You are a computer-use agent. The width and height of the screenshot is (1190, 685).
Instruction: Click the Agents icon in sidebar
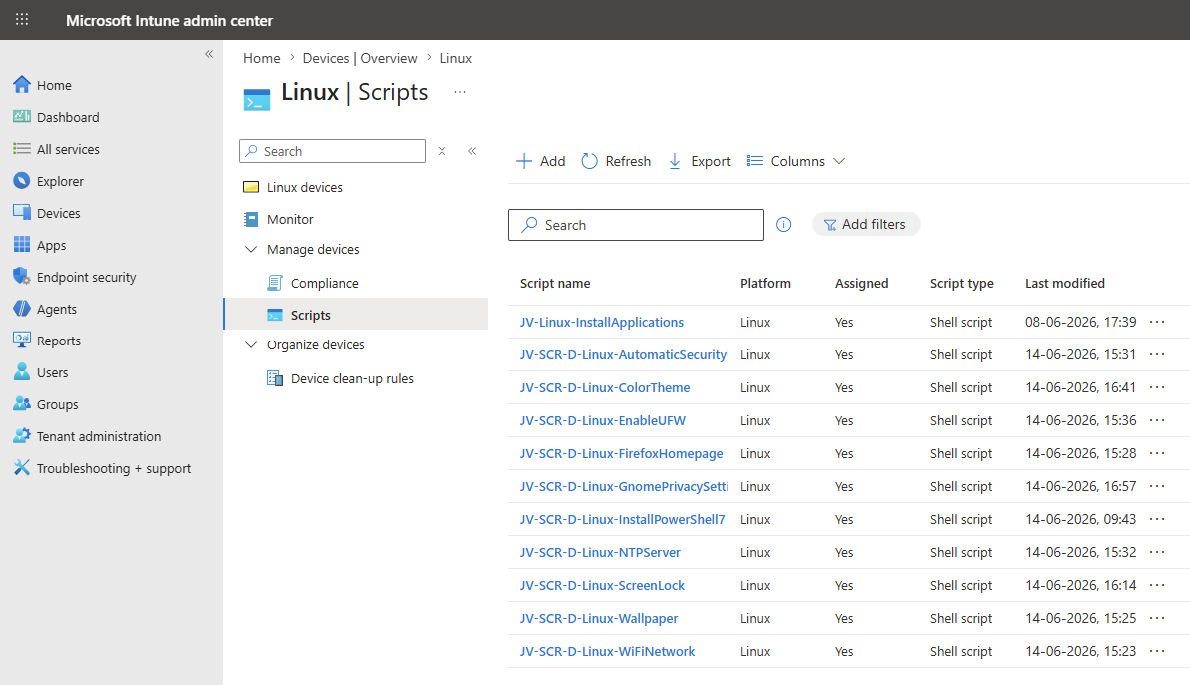coord(22,309)
